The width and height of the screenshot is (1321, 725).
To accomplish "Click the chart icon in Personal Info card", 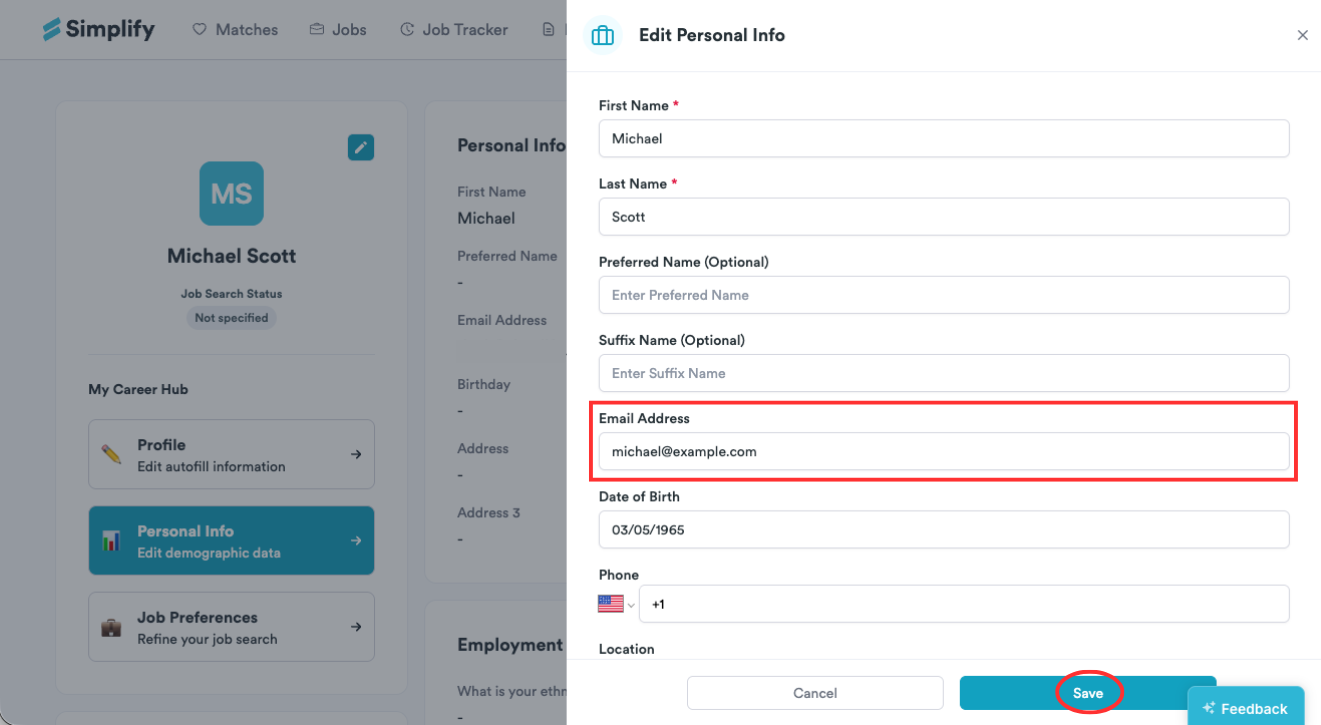I will click(112, 541).
